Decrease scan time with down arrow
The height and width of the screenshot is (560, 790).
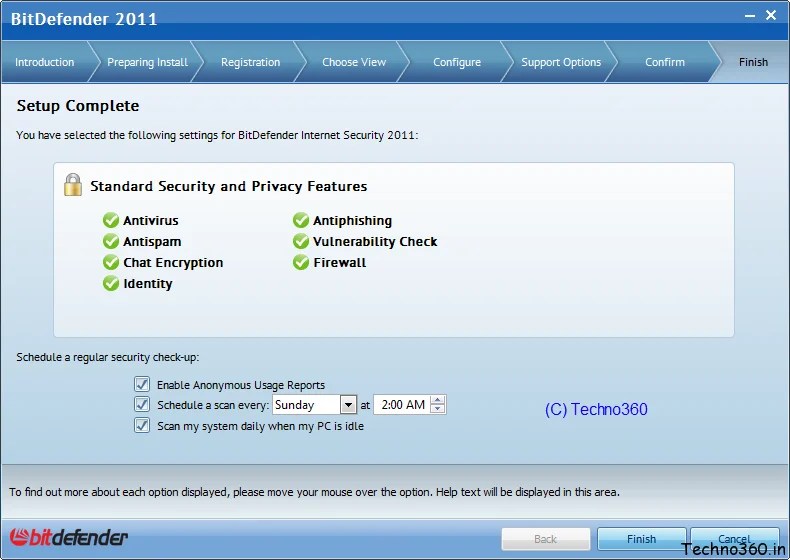[438, 409]
